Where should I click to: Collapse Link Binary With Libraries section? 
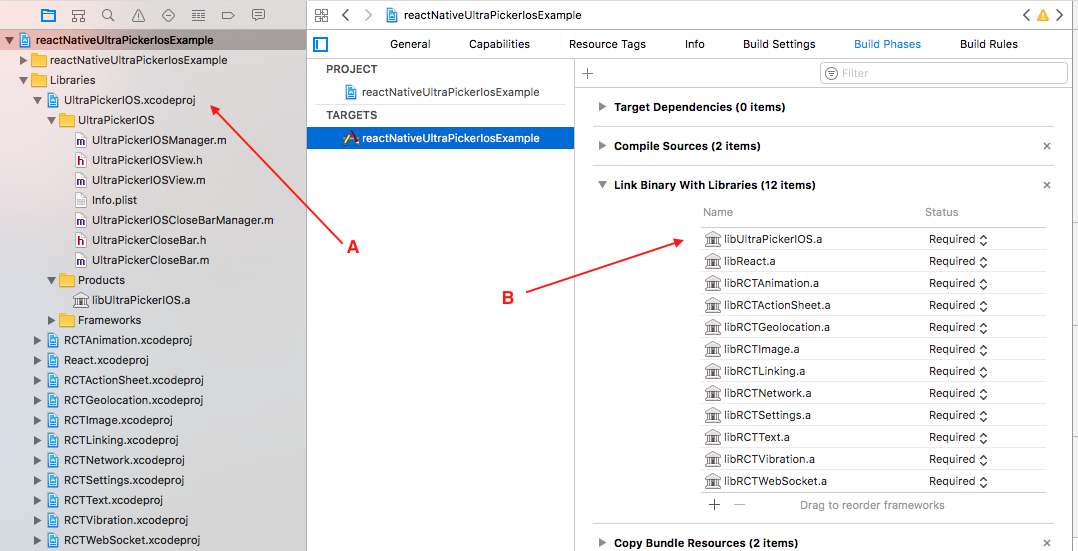click(602, 185)
